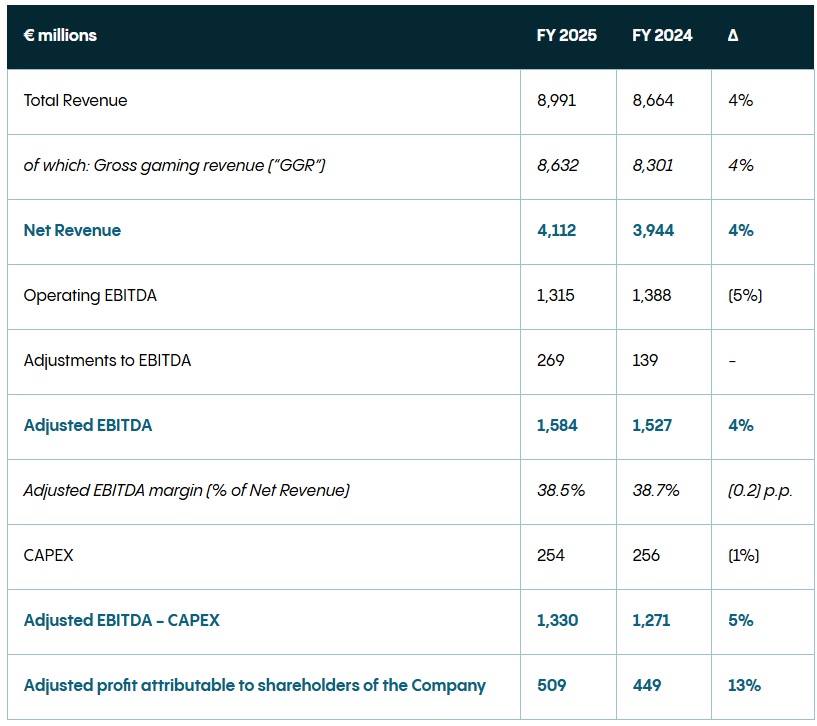Click the Total Revenue row label
817x726 pixels.
click(x=75, y=100)
